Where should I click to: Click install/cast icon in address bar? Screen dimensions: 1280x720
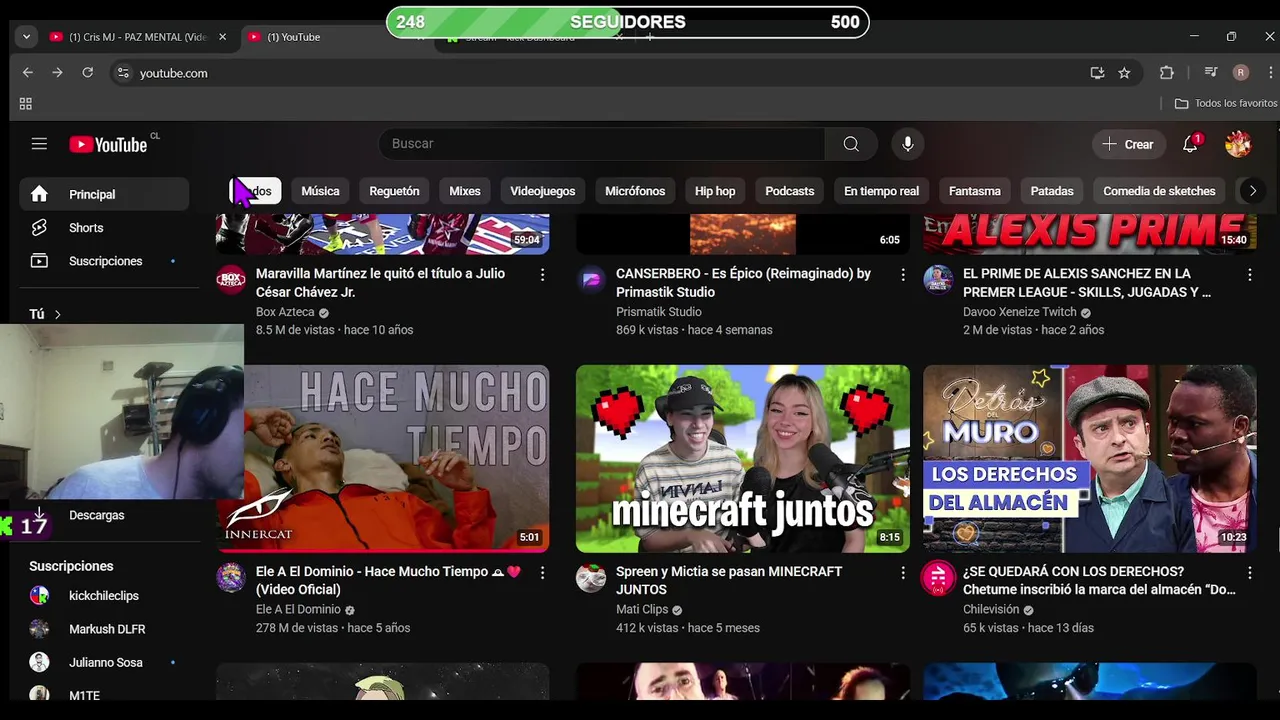(1097, 73)
